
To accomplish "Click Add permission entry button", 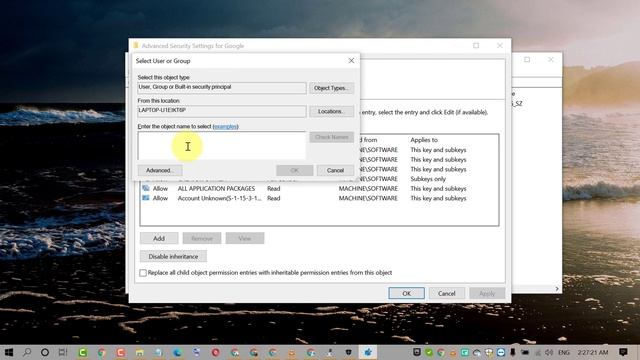I will click(159, 238).
